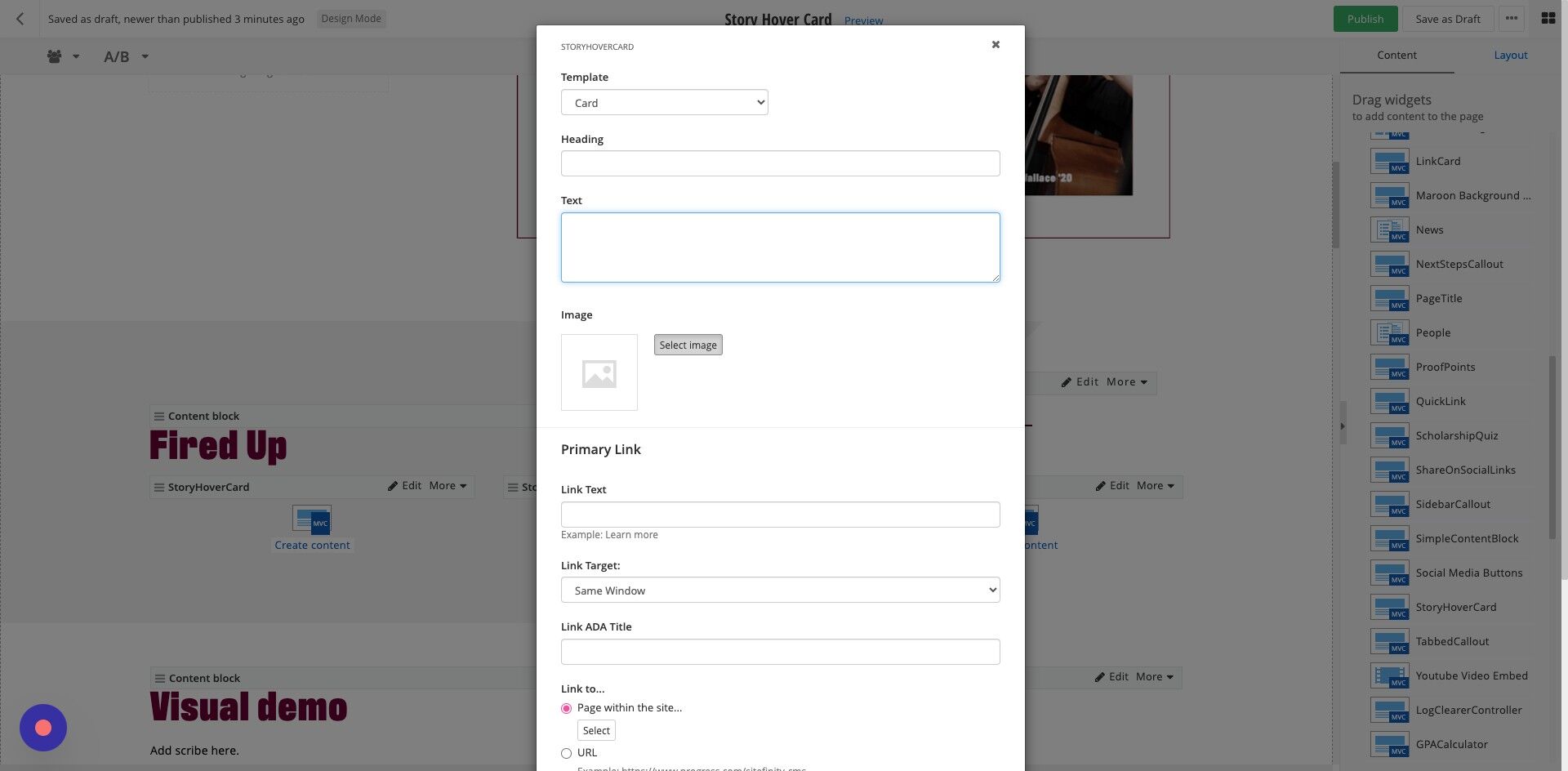Click the ProofPoints widget icon
This screenshot has width=1568, height=771.
1390,368
